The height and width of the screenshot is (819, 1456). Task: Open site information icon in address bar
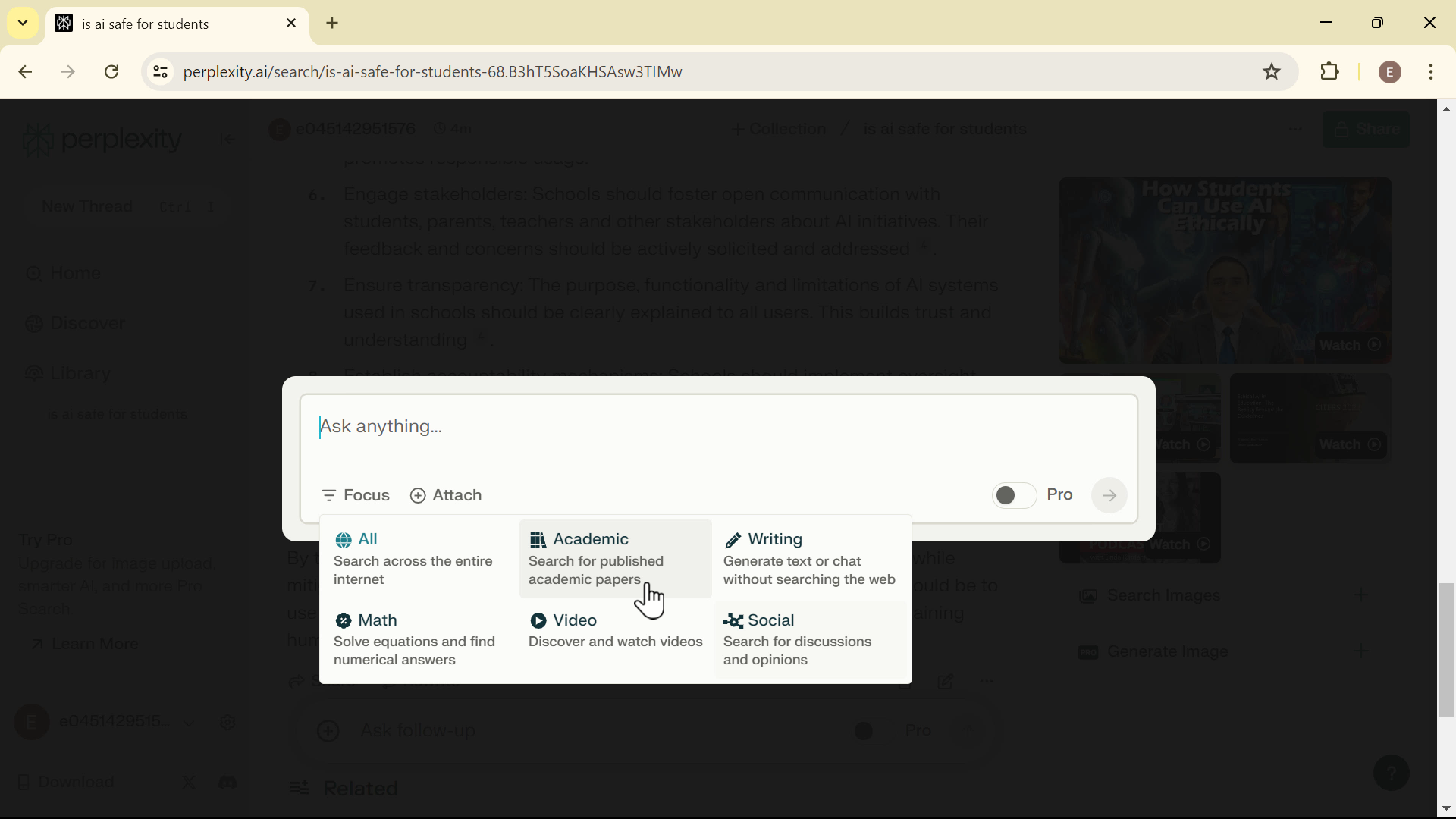pyautogui.click(x=160, y=72)
